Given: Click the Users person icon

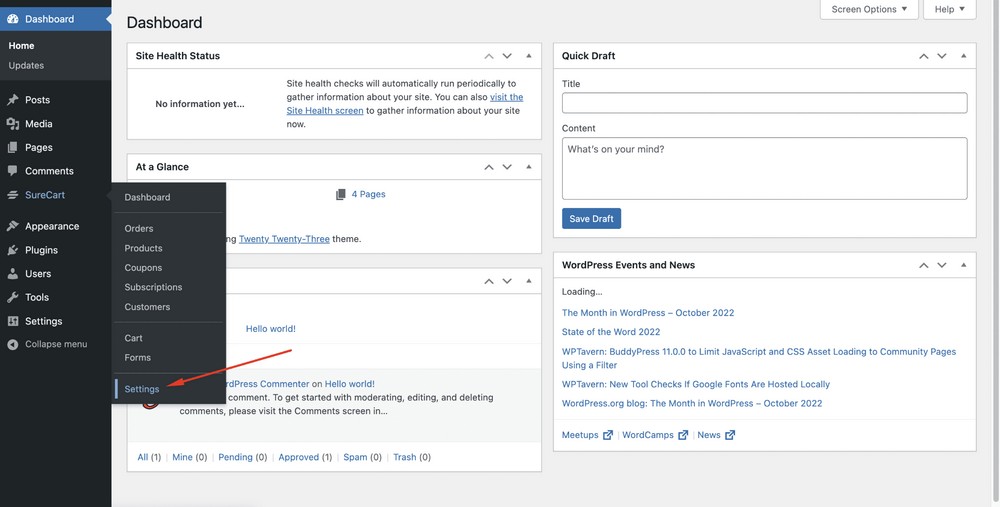Looking at the screenshot, I should pyautogui.click(x=13, y=274).
